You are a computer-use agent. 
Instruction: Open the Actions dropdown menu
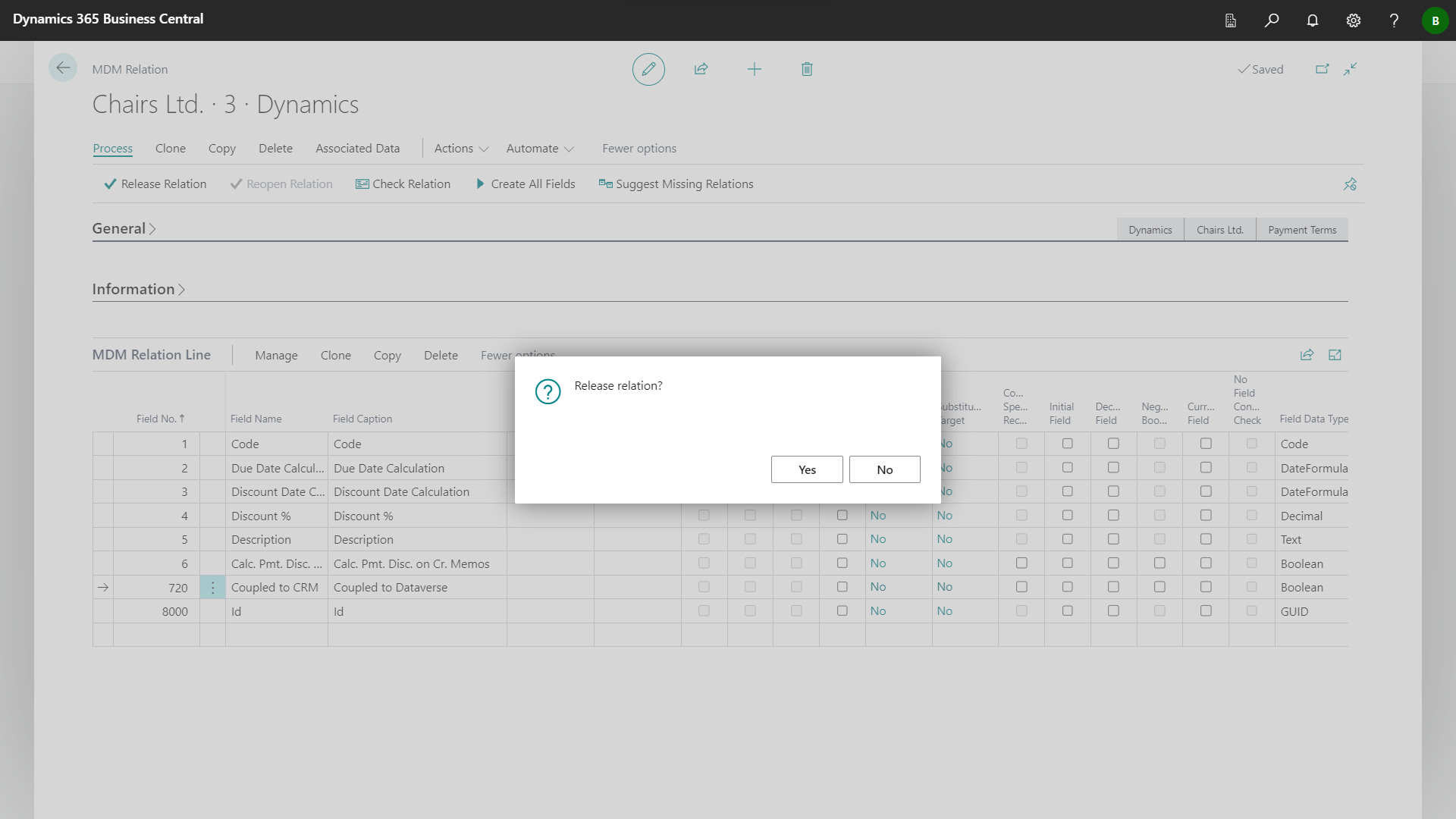pos(461,149)
